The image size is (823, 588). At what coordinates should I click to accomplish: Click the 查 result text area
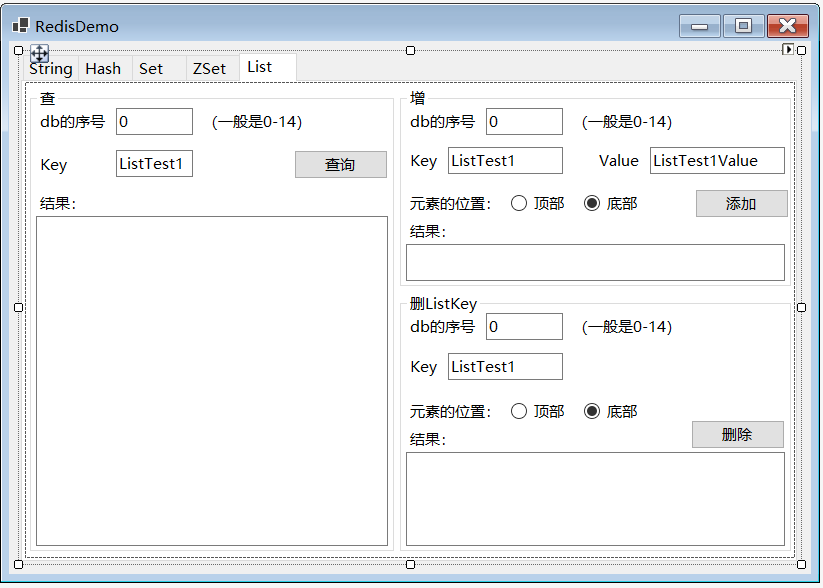pyautogui.click(x=212, y=381)
